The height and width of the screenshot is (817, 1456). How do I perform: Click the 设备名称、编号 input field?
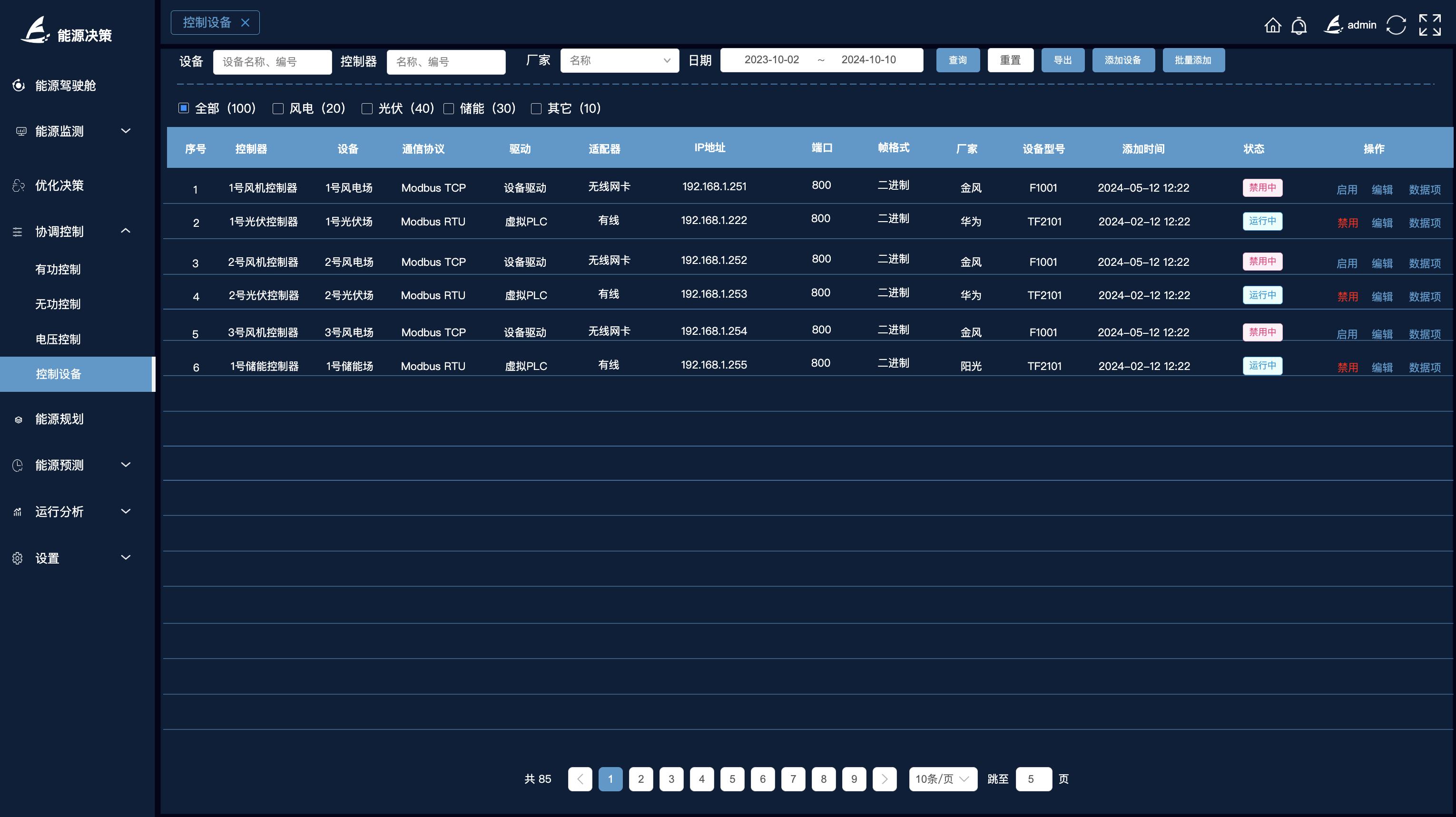coord(272,62)
